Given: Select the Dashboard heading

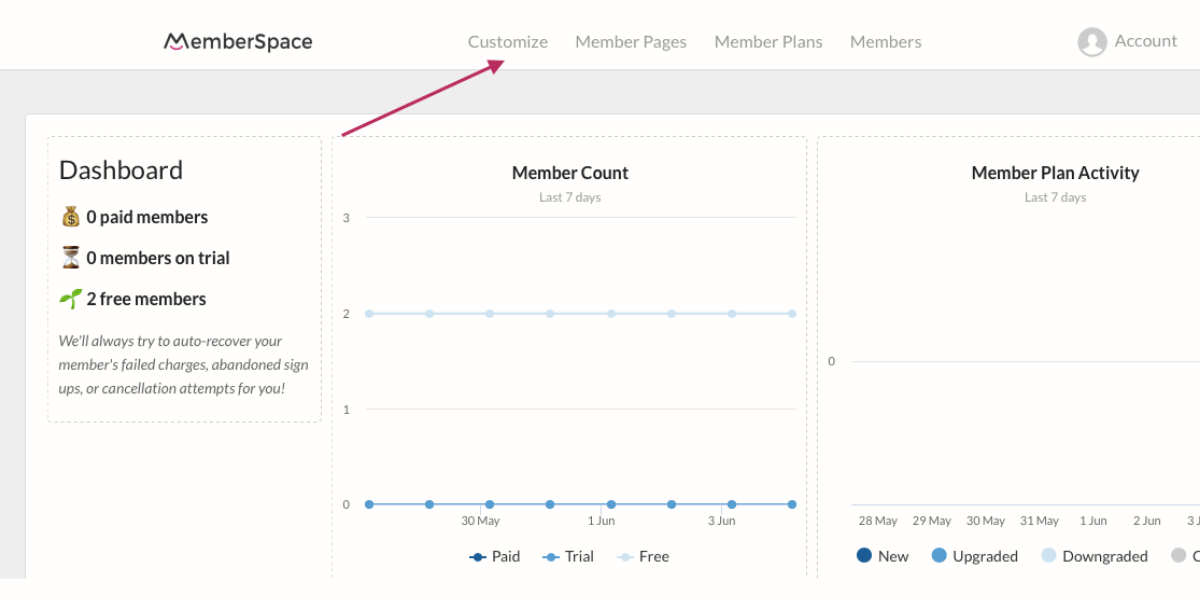Looking at the screenshot, I should 121,170.
